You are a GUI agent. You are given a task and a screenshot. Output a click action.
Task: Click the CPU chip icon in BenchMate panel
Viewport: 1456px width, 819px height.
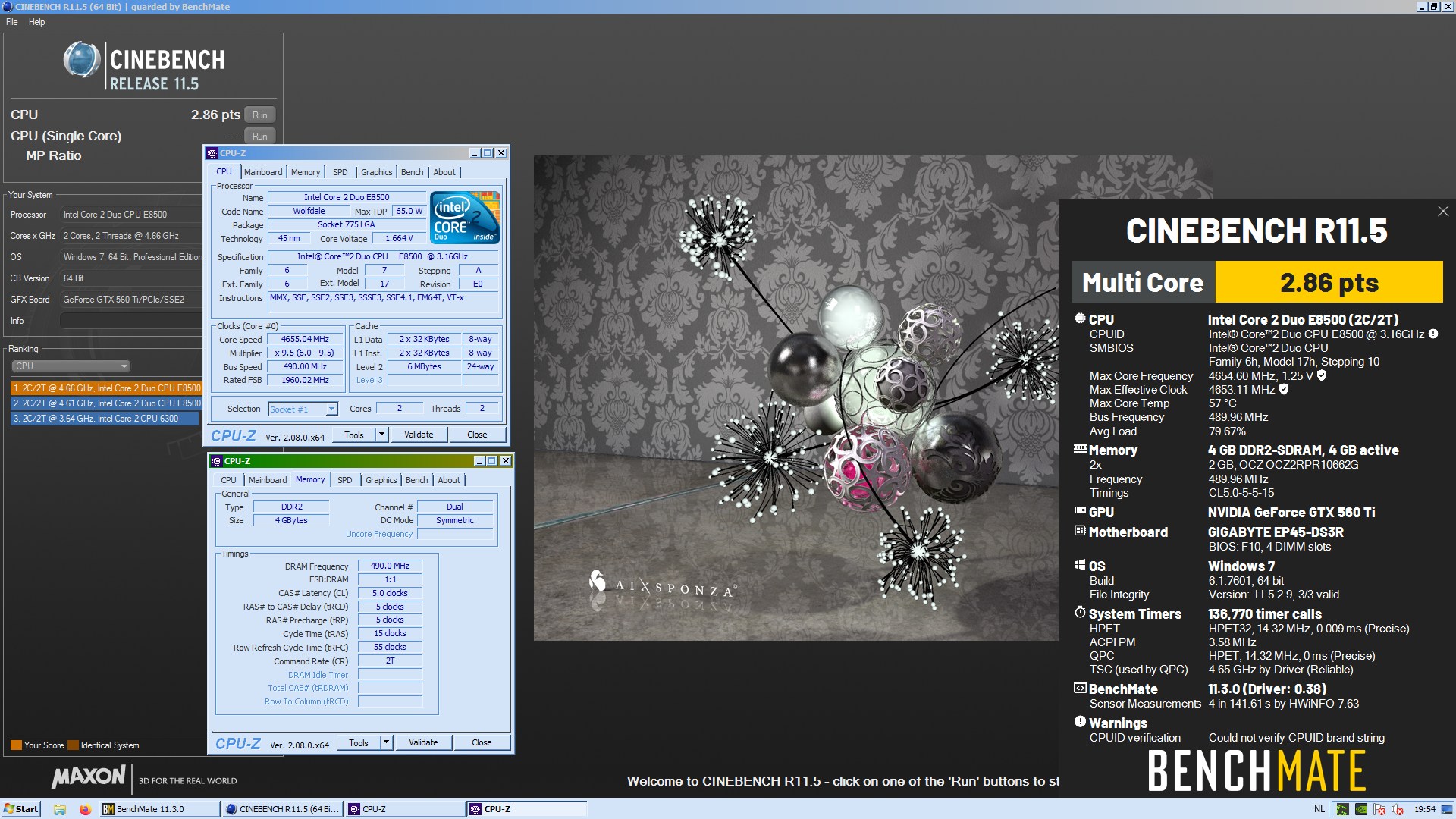(1080, 319)
